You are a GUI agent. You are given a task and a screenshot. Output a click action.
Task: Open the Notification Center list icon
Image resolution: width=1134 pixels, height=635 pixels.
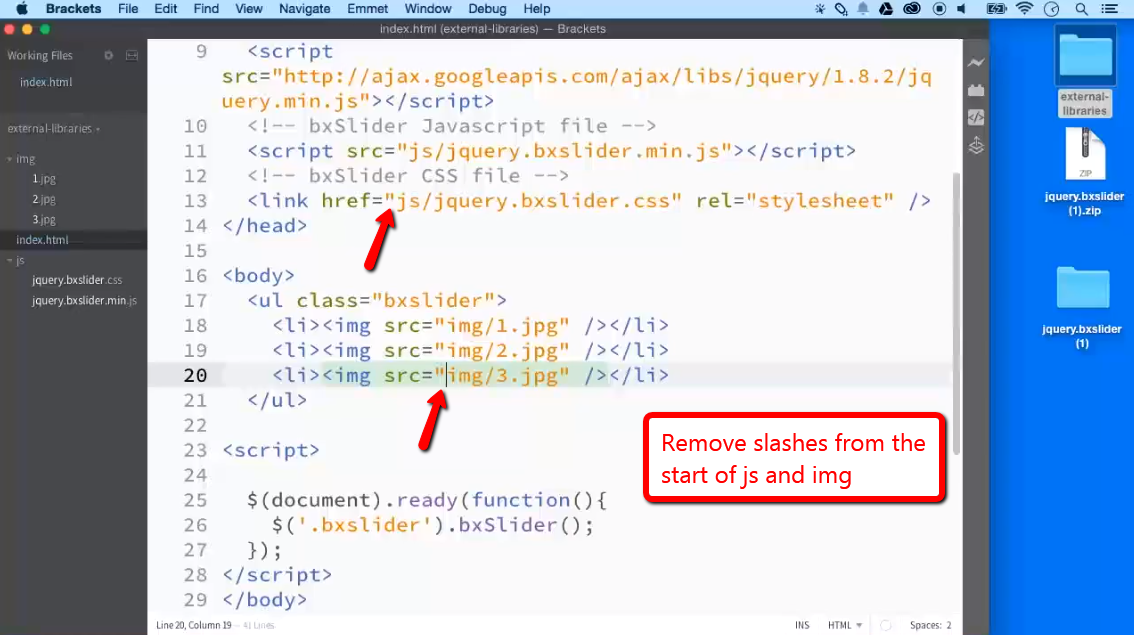(x=1109, y=9)
